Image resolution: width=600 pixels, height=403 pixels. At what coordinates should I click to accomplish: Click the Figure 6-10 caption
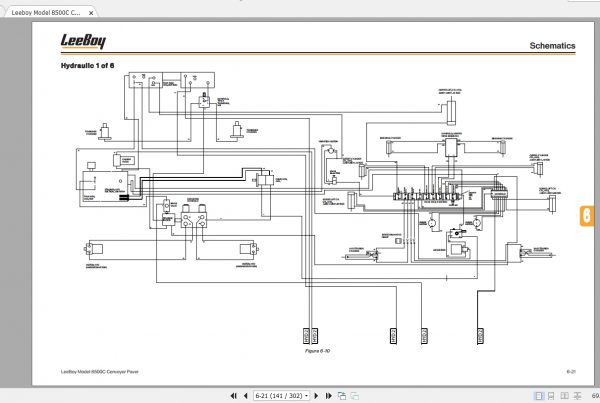(x=317, y=351)
